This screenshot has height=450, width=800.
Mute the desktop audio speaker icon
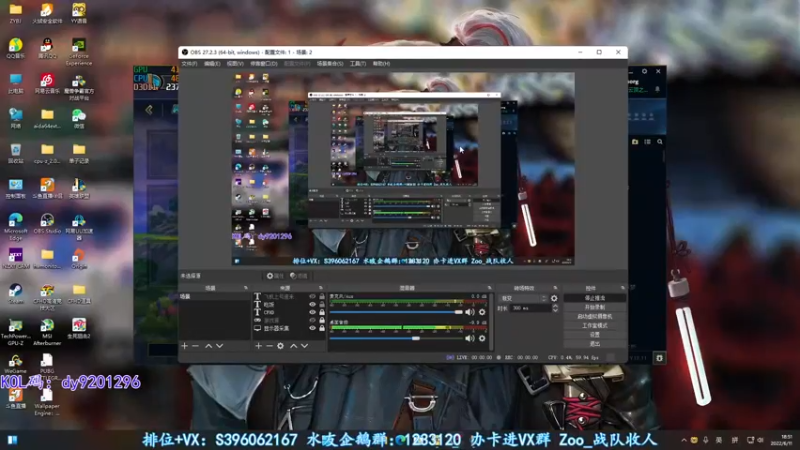[x=470, y=338]
